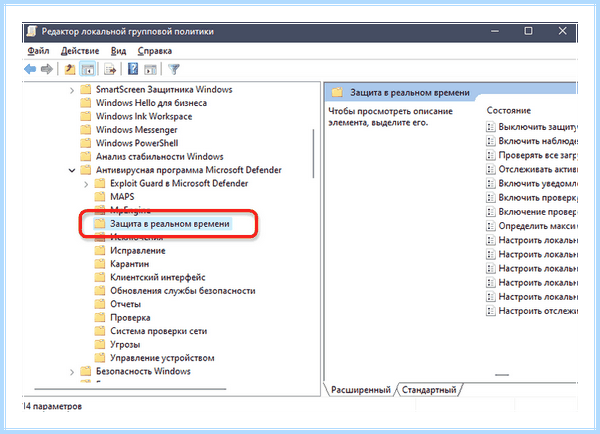Viewport: 600px width, 434px height.
Task: Select the Выключить защиту policy setting
Action: click(538, 127)
